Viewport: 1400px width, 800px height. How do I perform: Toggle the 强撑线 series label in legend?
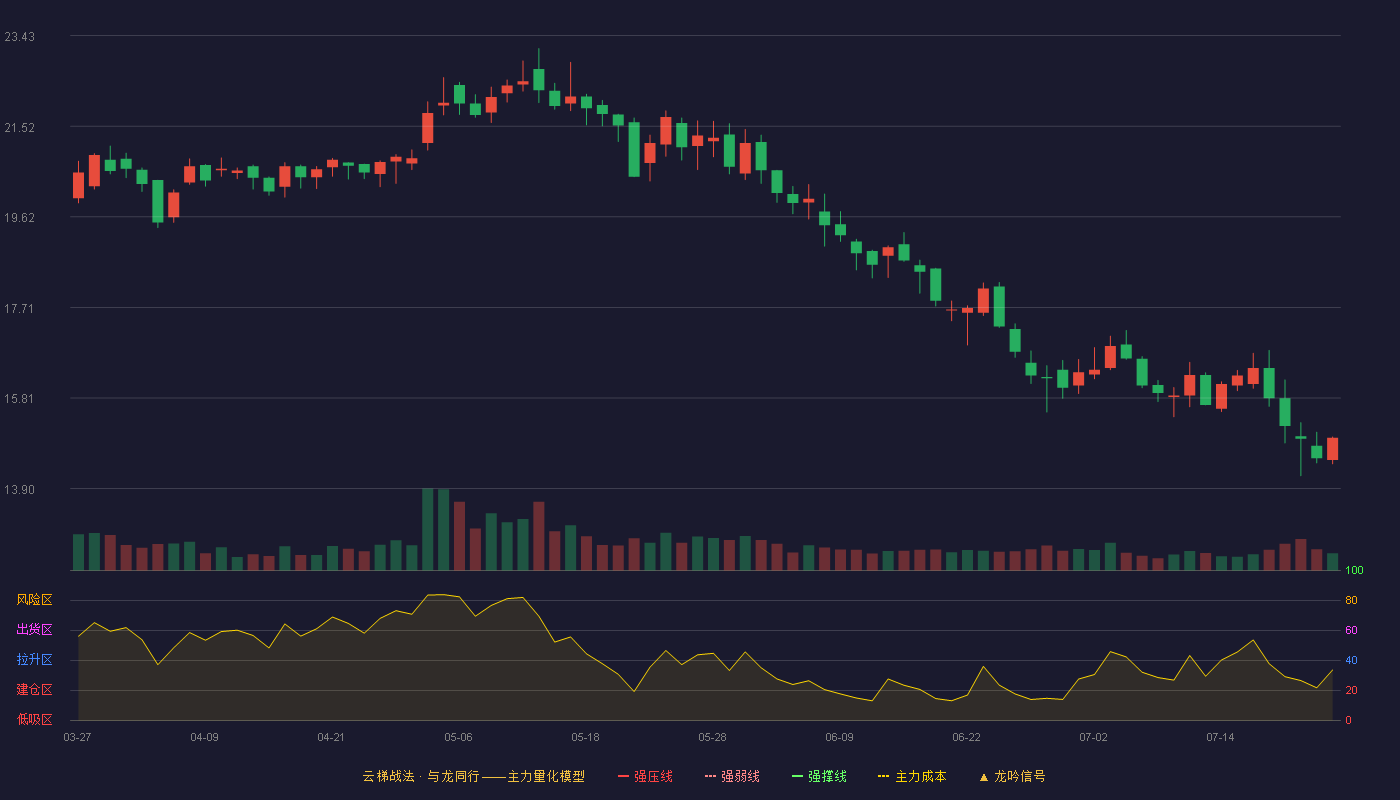coord(827,776)
